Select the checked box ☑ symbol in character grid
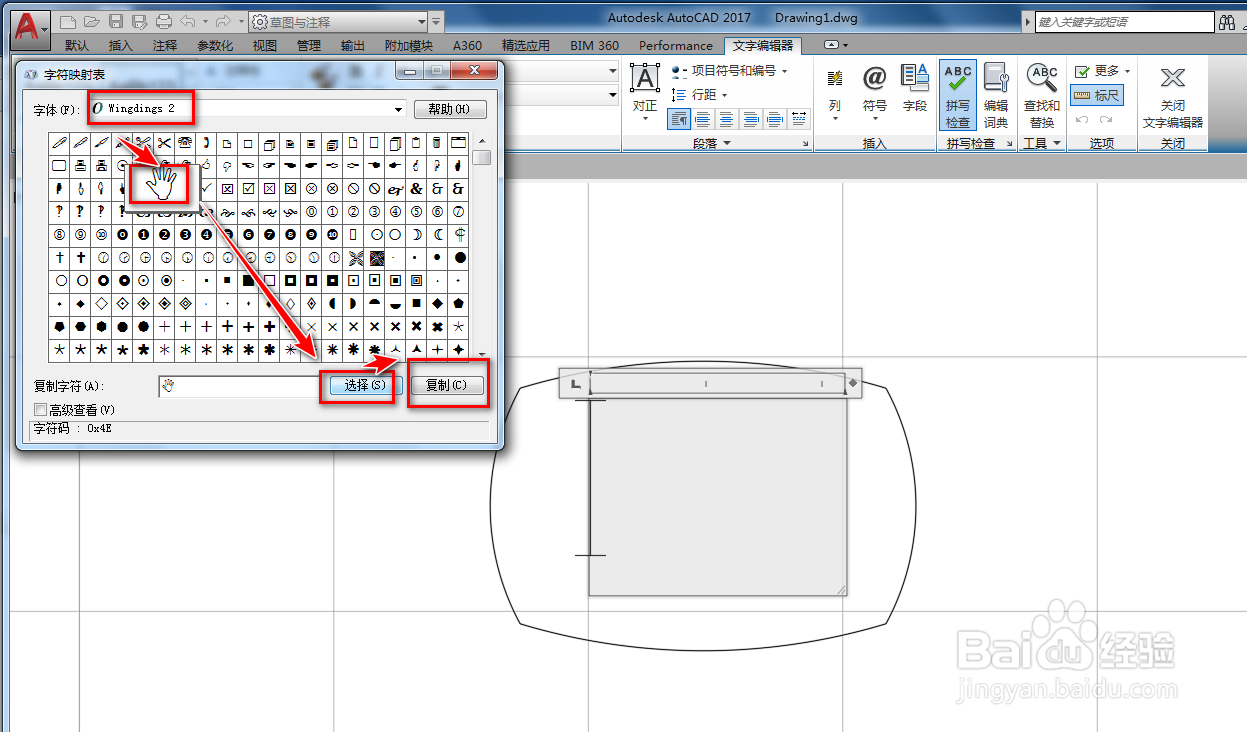The image size is (1247, 732). click(x=248, y=188)
